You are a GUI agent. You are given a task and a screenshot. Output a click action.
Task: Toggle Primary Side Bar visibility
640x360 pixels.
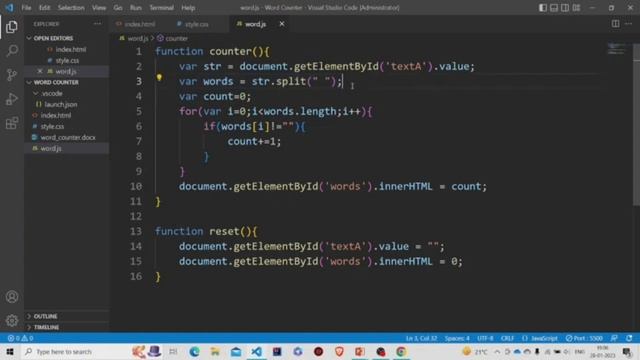click(x=543, y=8)
